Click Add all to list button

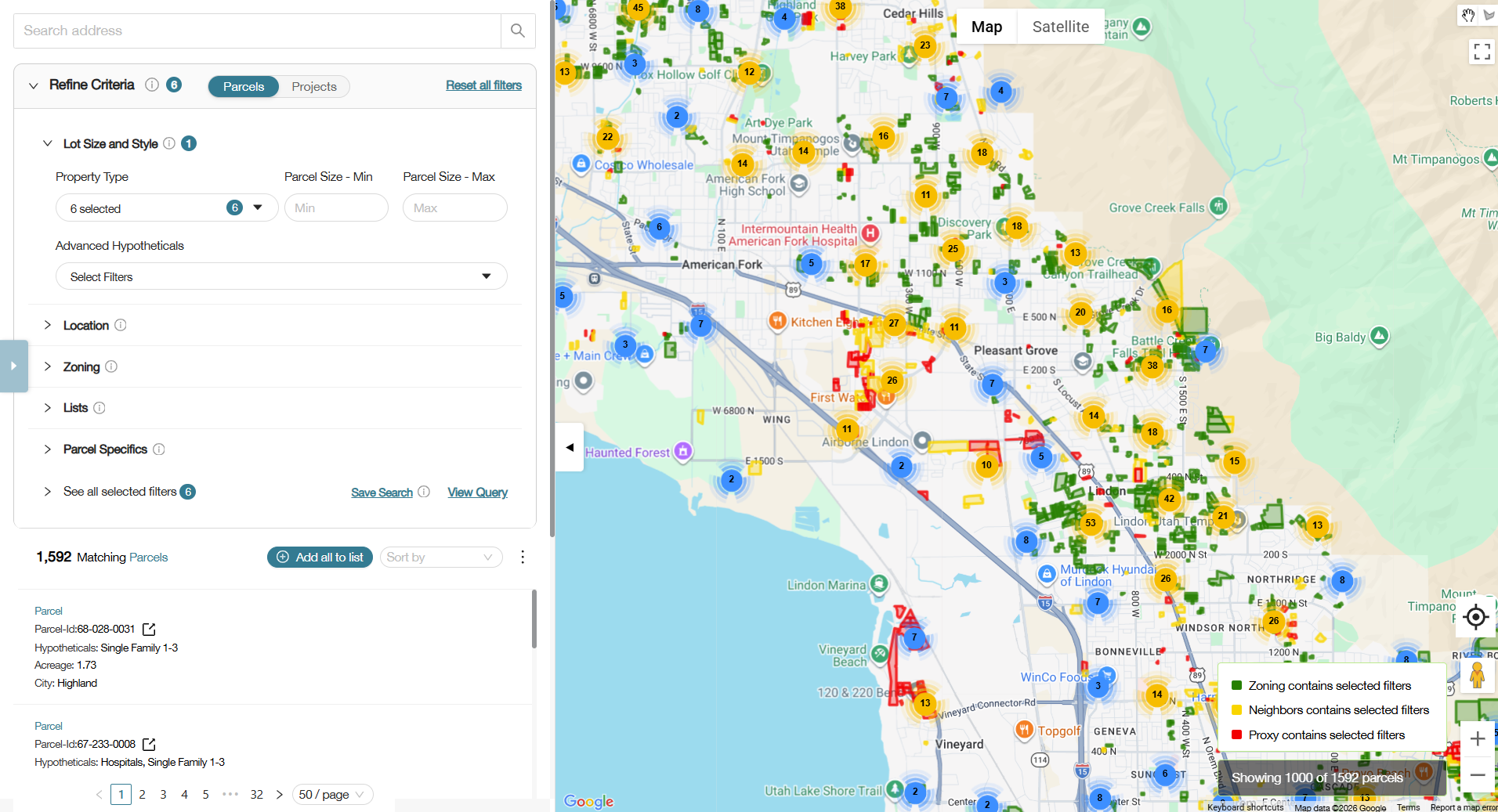click(320, 557)
